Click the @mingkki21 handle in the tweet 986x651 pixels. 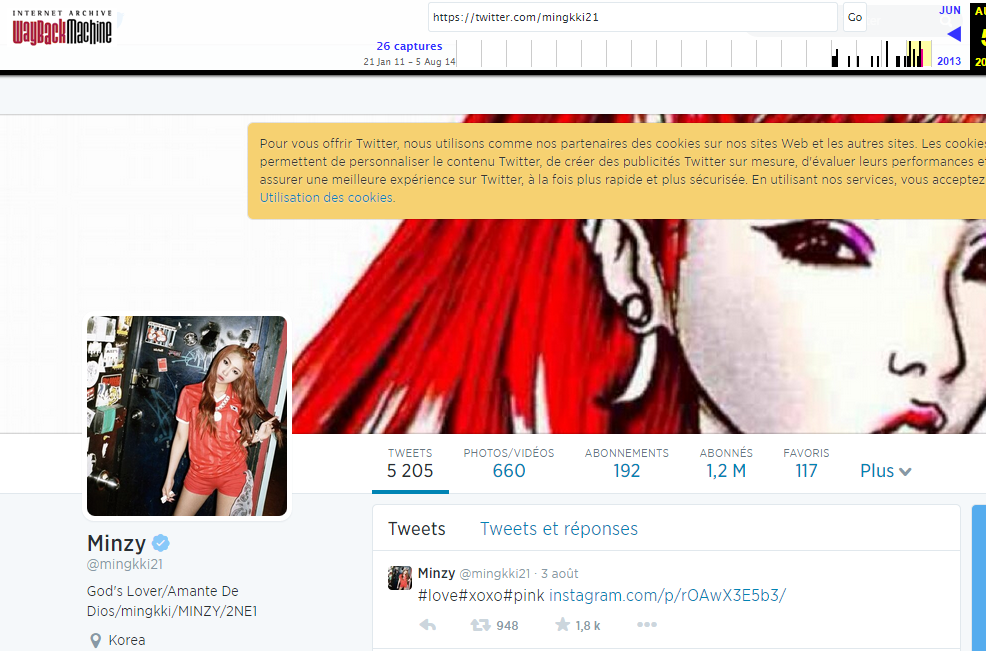pyautogui.click(x=495, y=574)
